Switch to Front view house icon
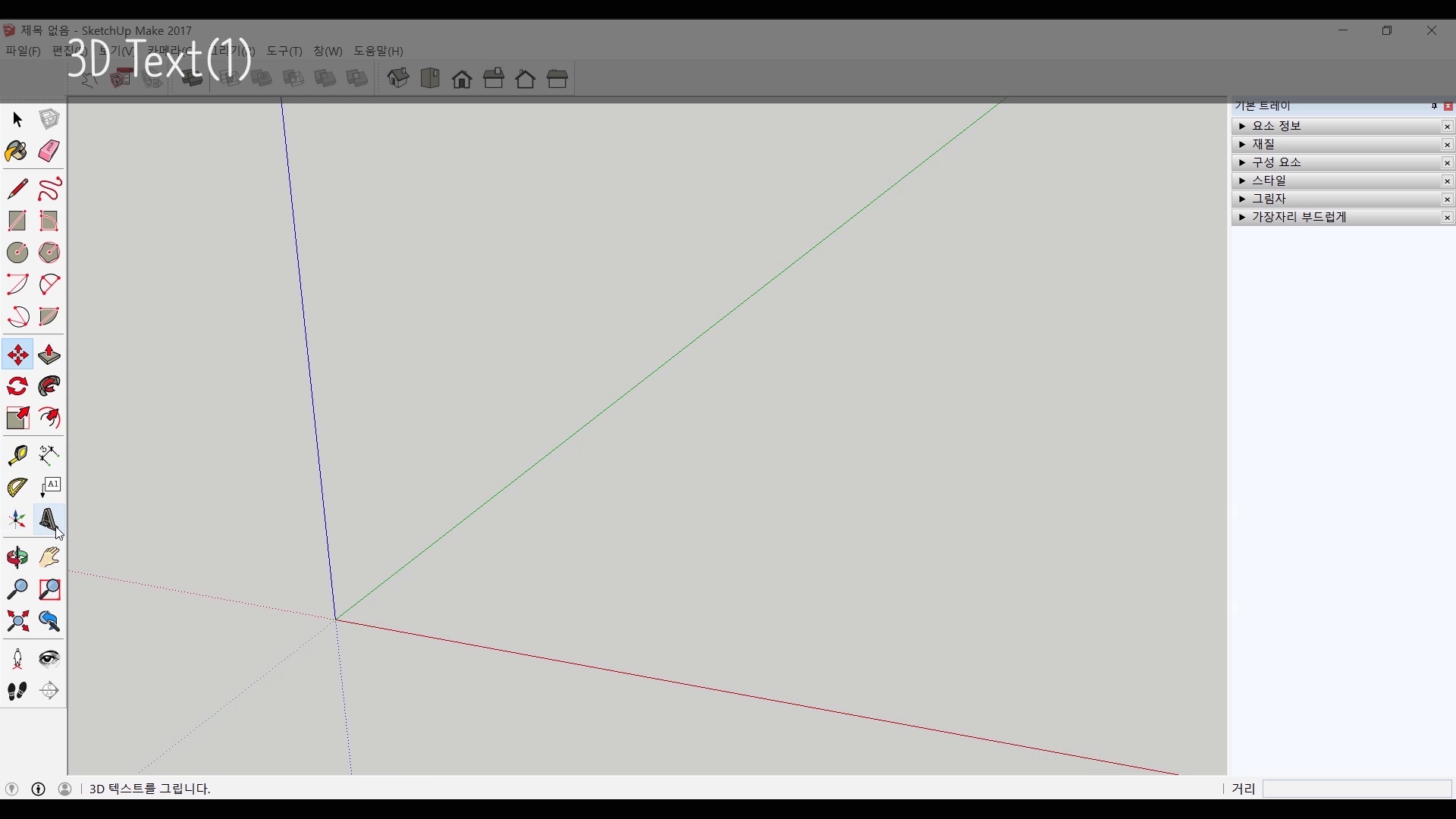 (462, 79)
